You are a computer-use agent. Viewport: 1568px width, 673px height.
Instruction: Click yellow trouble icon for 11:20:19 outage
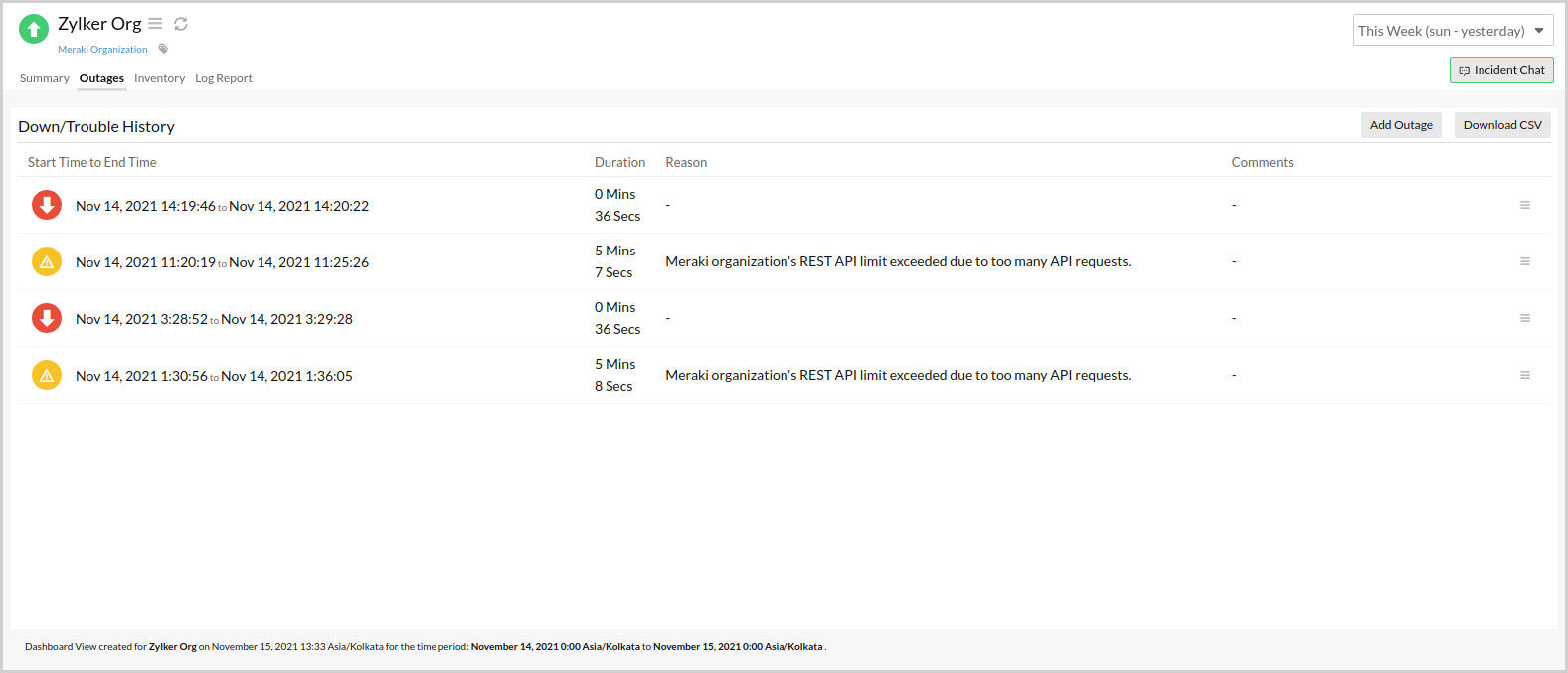pyautogui.click(x=47, y=261)
